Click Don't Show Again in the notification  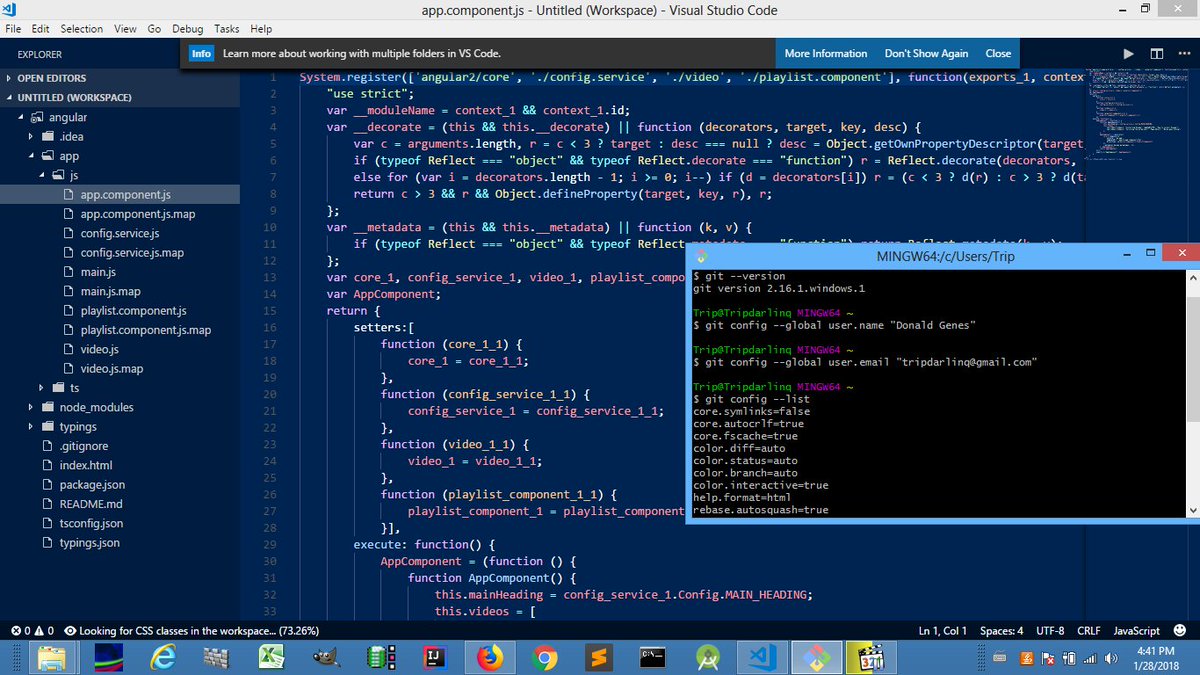[926, 54]
